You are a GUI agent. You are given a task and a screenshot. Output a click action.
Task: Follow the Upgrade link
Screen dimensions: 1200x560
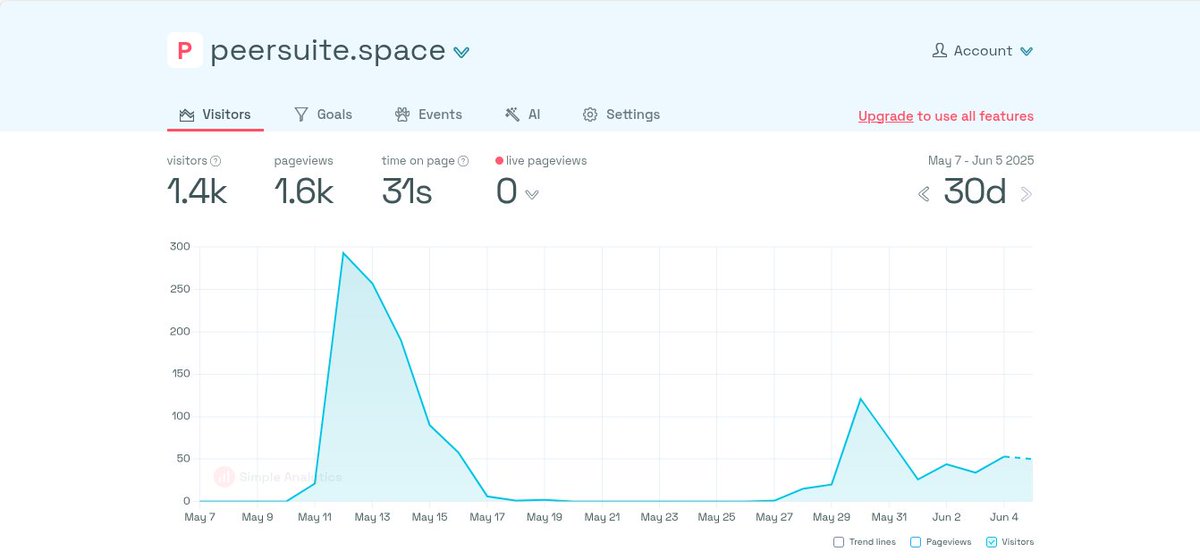885,116
